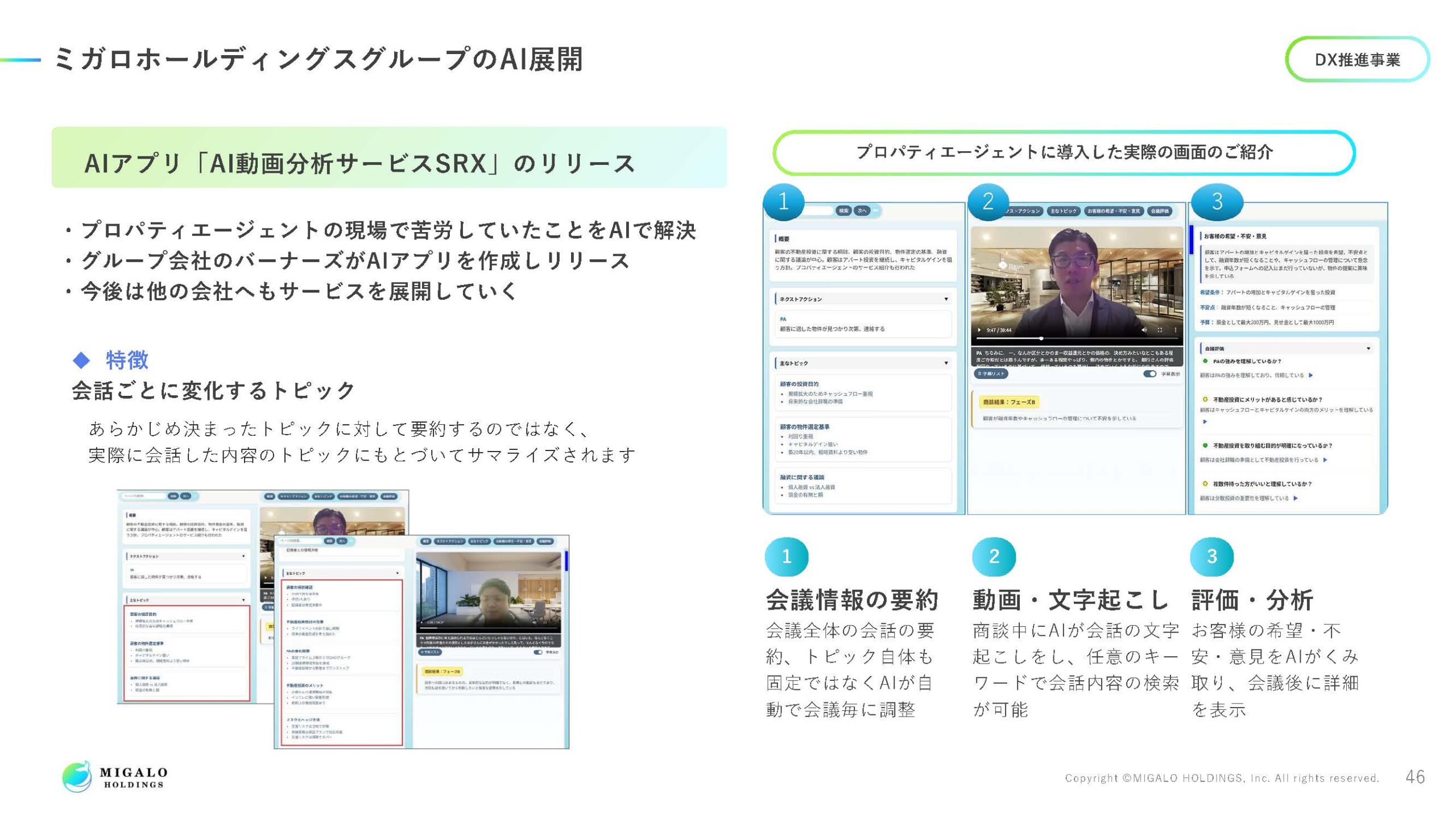The image size is (1456, 819).
Task: Toggle the 字幕表示 switch in numbered screenshot 2
Action: click(1149, 374)
